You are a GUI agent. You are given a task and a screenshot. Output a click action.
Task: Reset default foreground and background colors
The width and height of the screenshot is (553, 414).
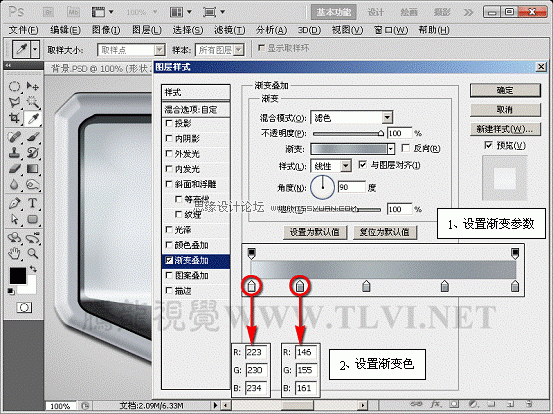pyautogui.click(x=11, y=291)
